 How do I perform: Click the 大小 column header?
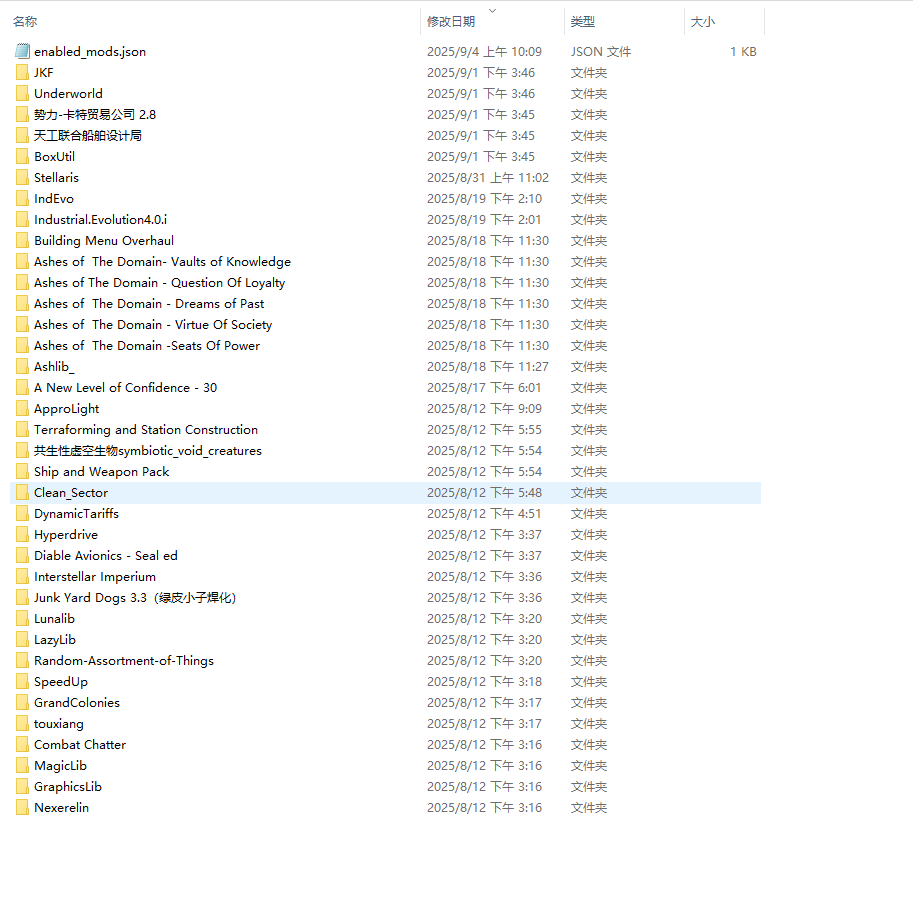coord(702,21)
